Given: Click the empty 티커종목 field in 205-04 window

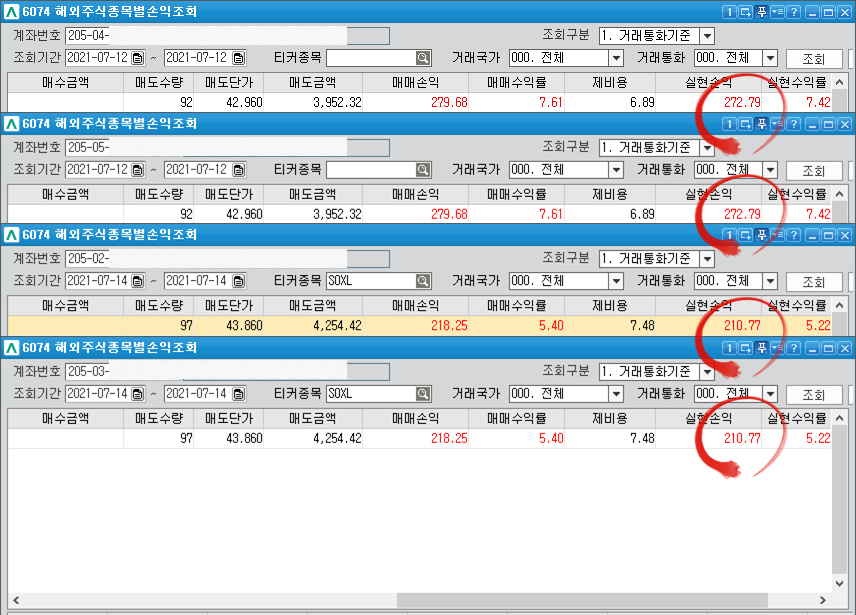Looking at the screenshot, I should click(x=371, y=58).
